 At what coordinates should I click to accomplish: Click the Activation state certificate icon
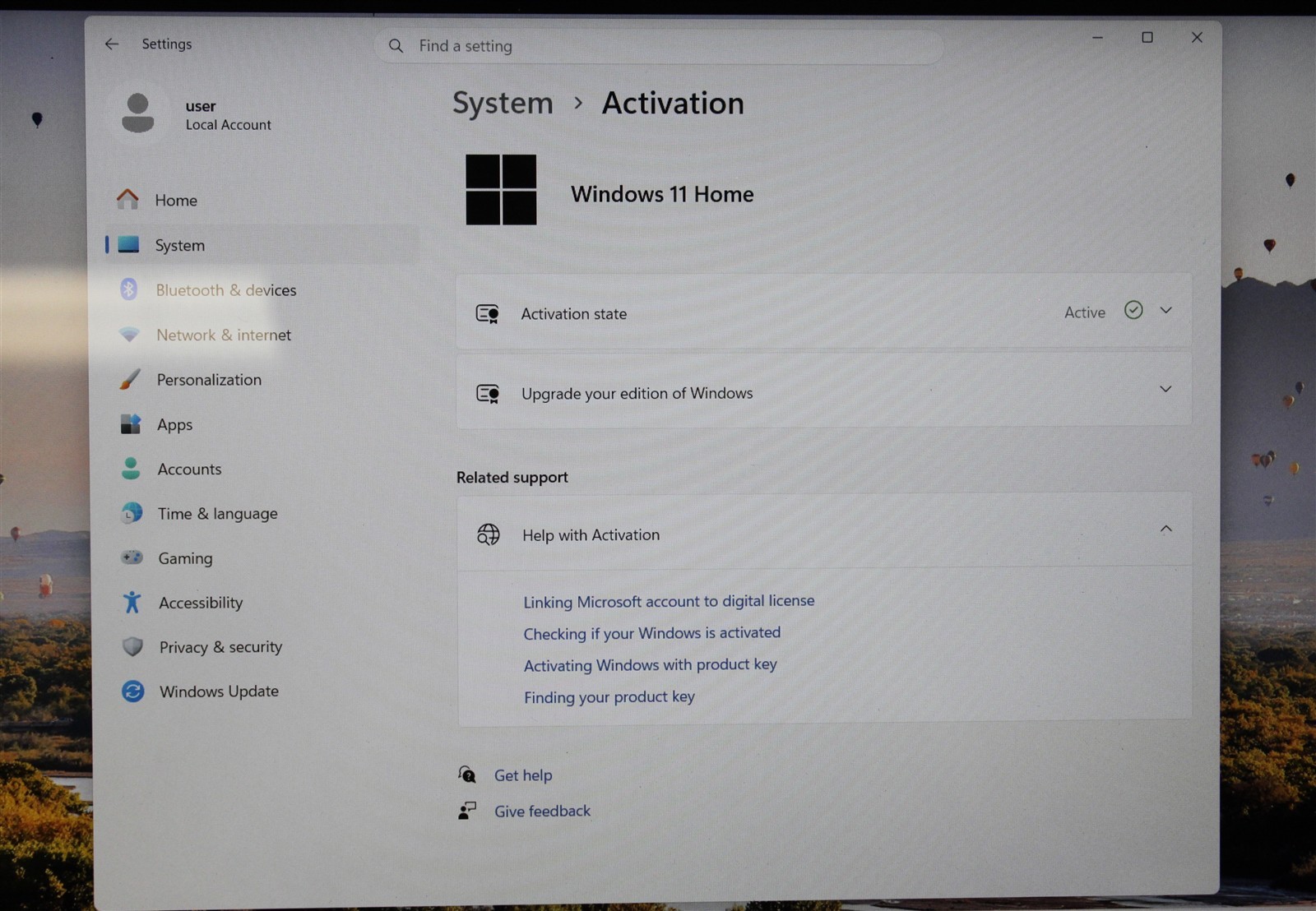[x=488, y=313]
